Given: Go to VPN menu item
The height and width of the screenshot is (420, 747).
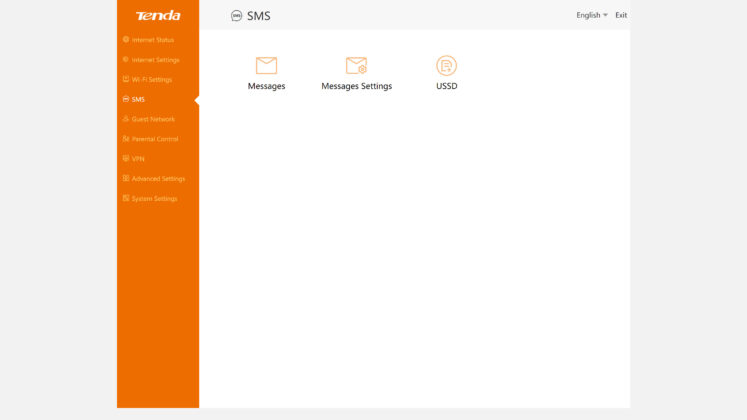Looking at the screenshot, I should point(138,159).
